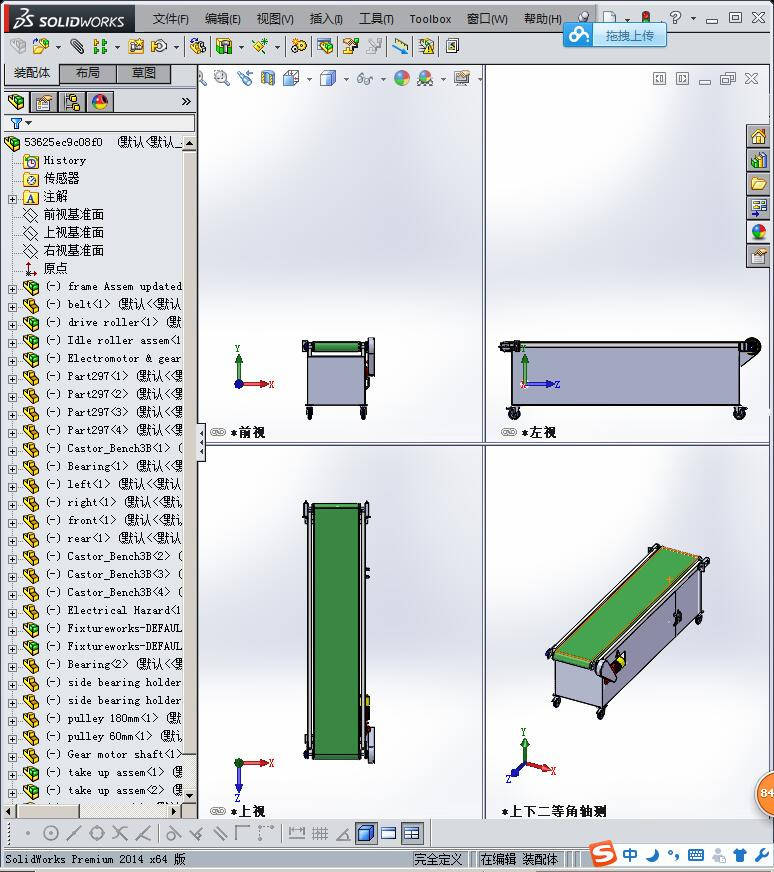The image size is (774, 872).
Task: Switch to the 布局 tab
Action: pos(87,73)
